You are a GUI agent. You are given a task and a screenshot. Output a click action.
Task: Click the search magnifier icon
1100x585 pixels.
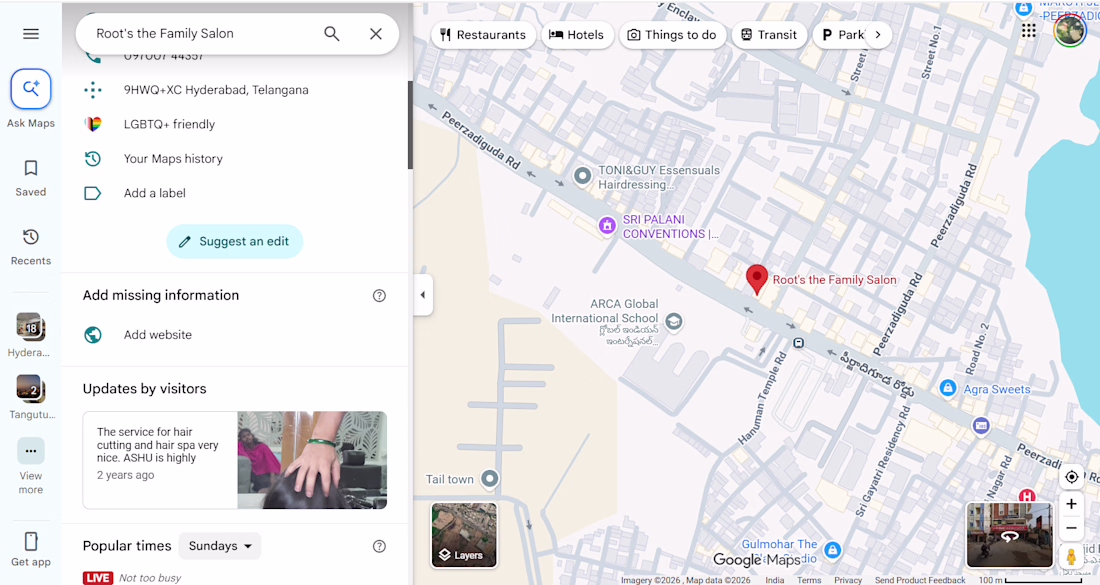coord(332,34)
